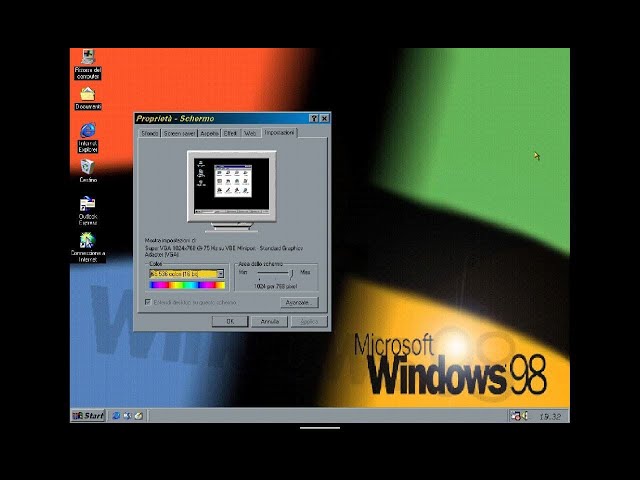Switch to the Screen saver tab
The height and width of the screenshot is (480, 640).
pos(180,133)
